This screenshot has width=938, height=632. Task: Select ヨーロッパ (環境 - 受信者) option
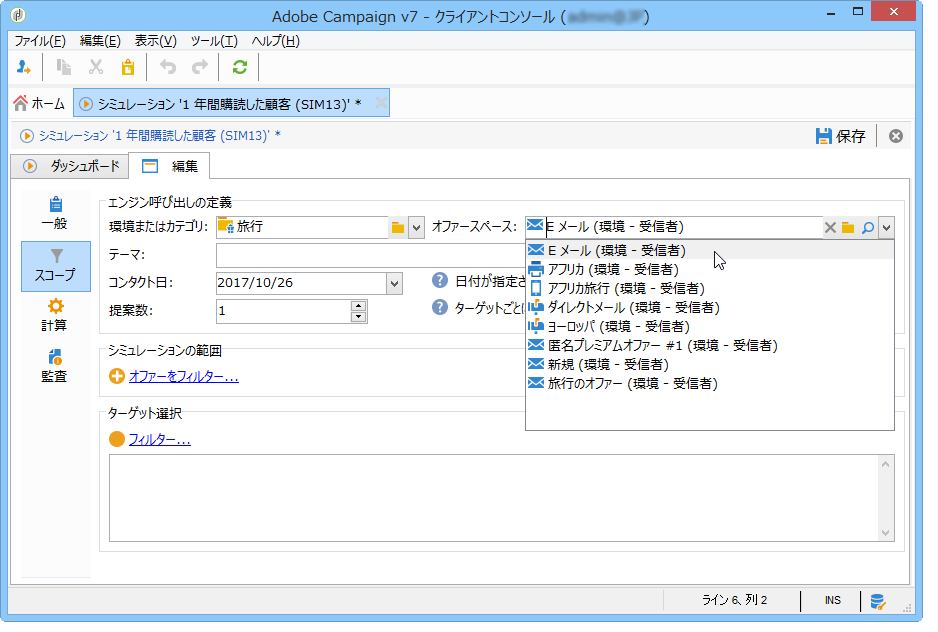709,327
